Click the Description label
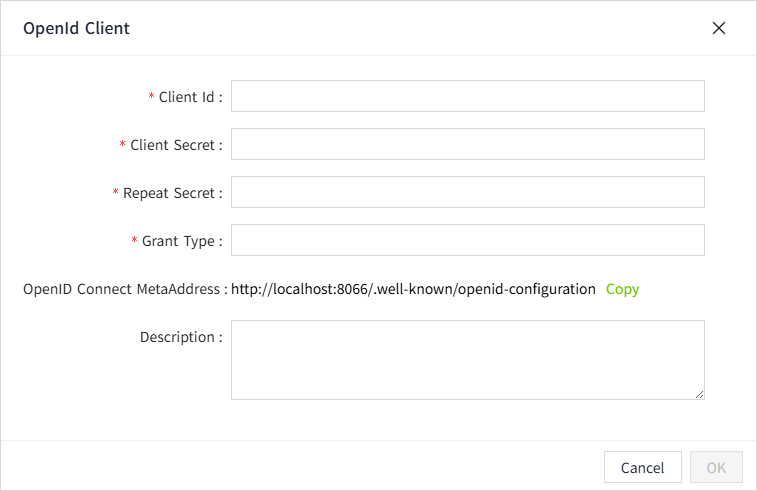This screenshot has width=757, height=491. (x=180, y=337)
